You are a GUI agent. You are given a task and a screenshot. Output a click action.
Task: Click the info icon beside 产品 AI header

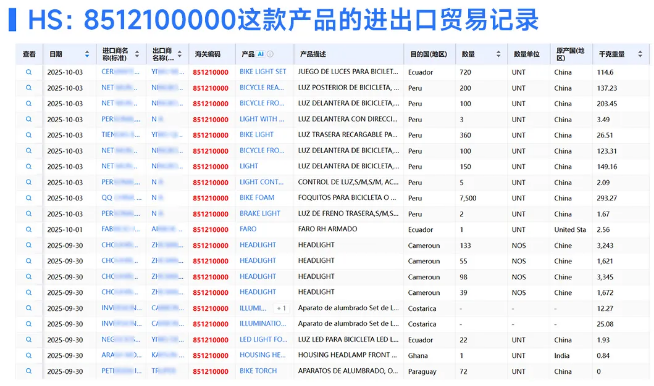click(x=270, y=54)
